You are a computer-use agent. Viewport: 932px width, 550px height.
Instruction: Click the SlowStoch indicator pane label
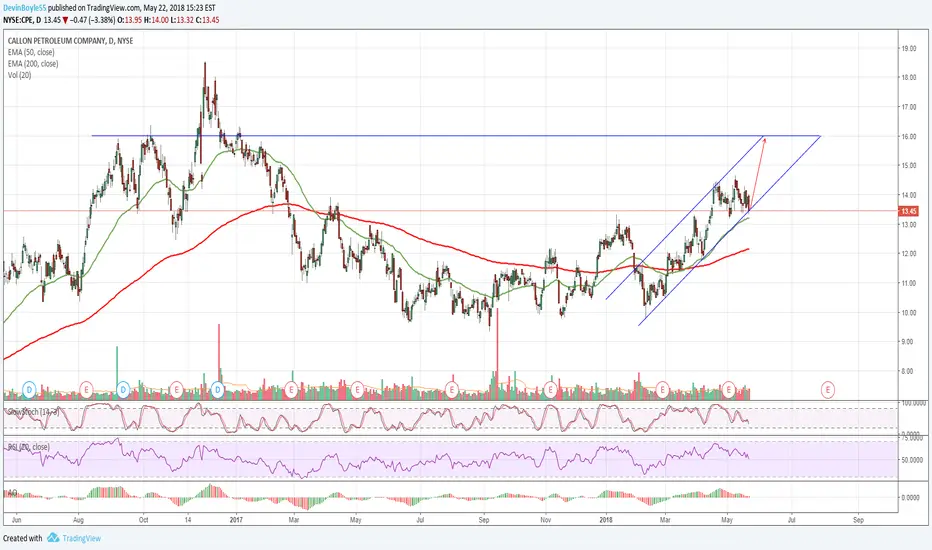click(x=33, y=411)
